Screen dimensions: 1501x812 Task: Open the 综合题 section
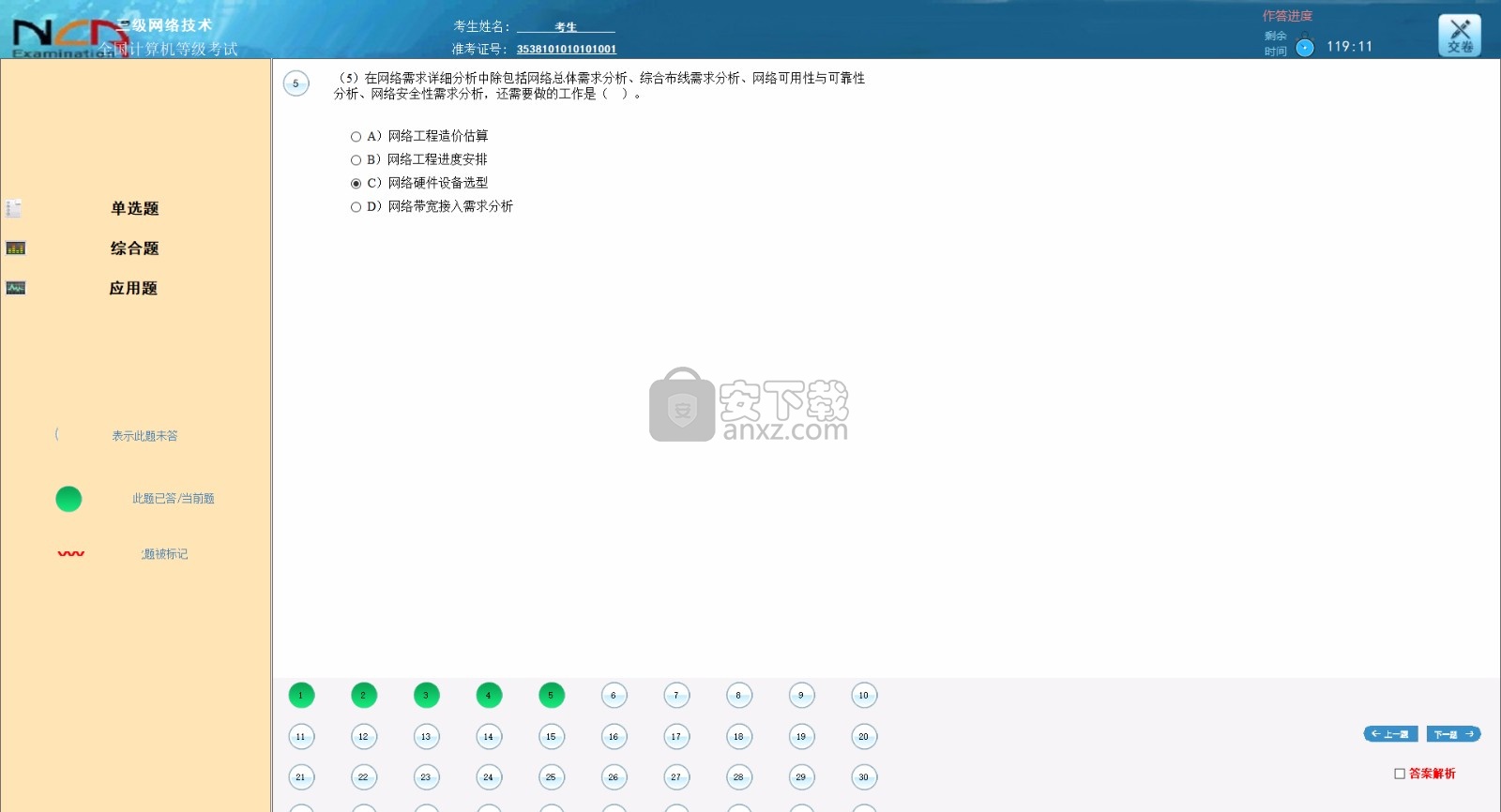[135, 248]
